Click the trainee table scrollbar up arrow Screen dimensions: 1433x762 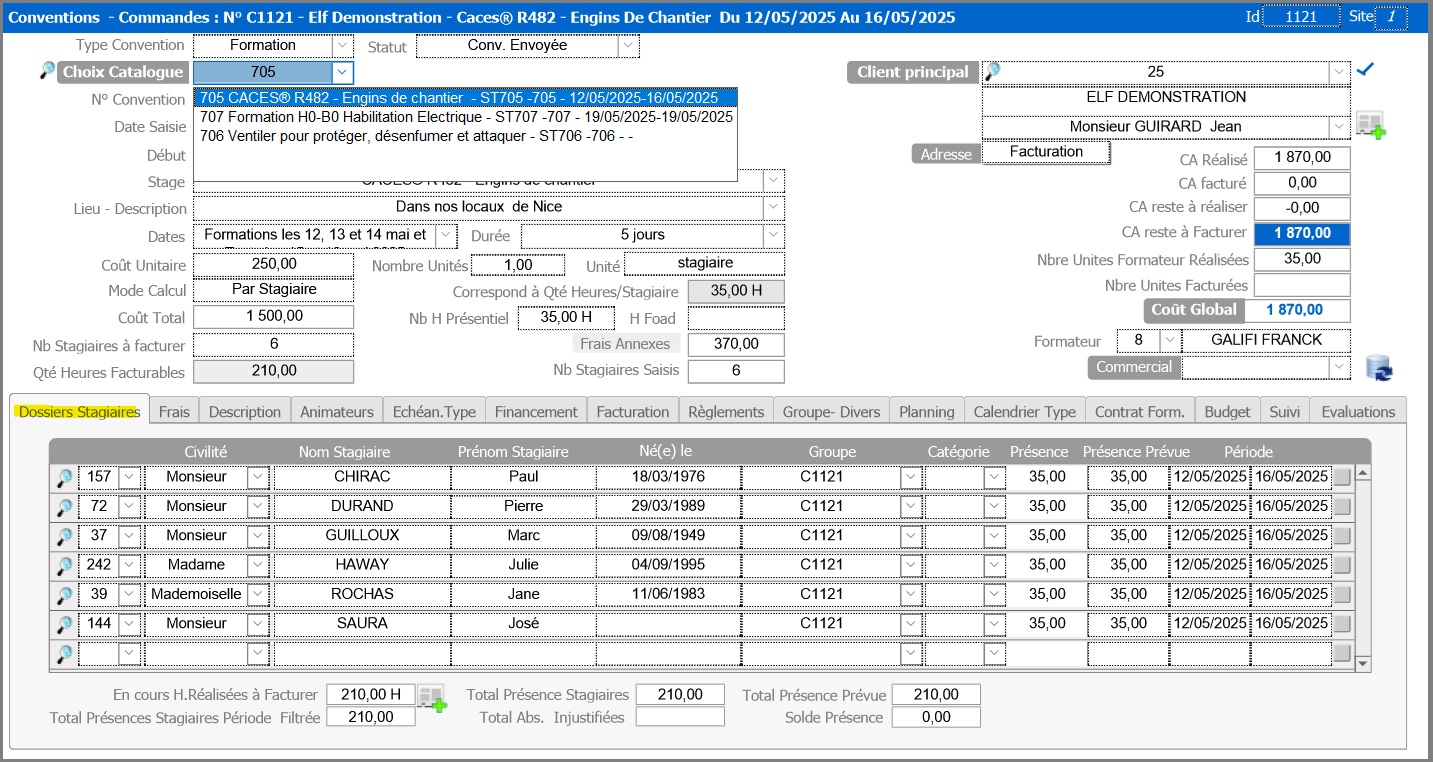pos(1362,474)
